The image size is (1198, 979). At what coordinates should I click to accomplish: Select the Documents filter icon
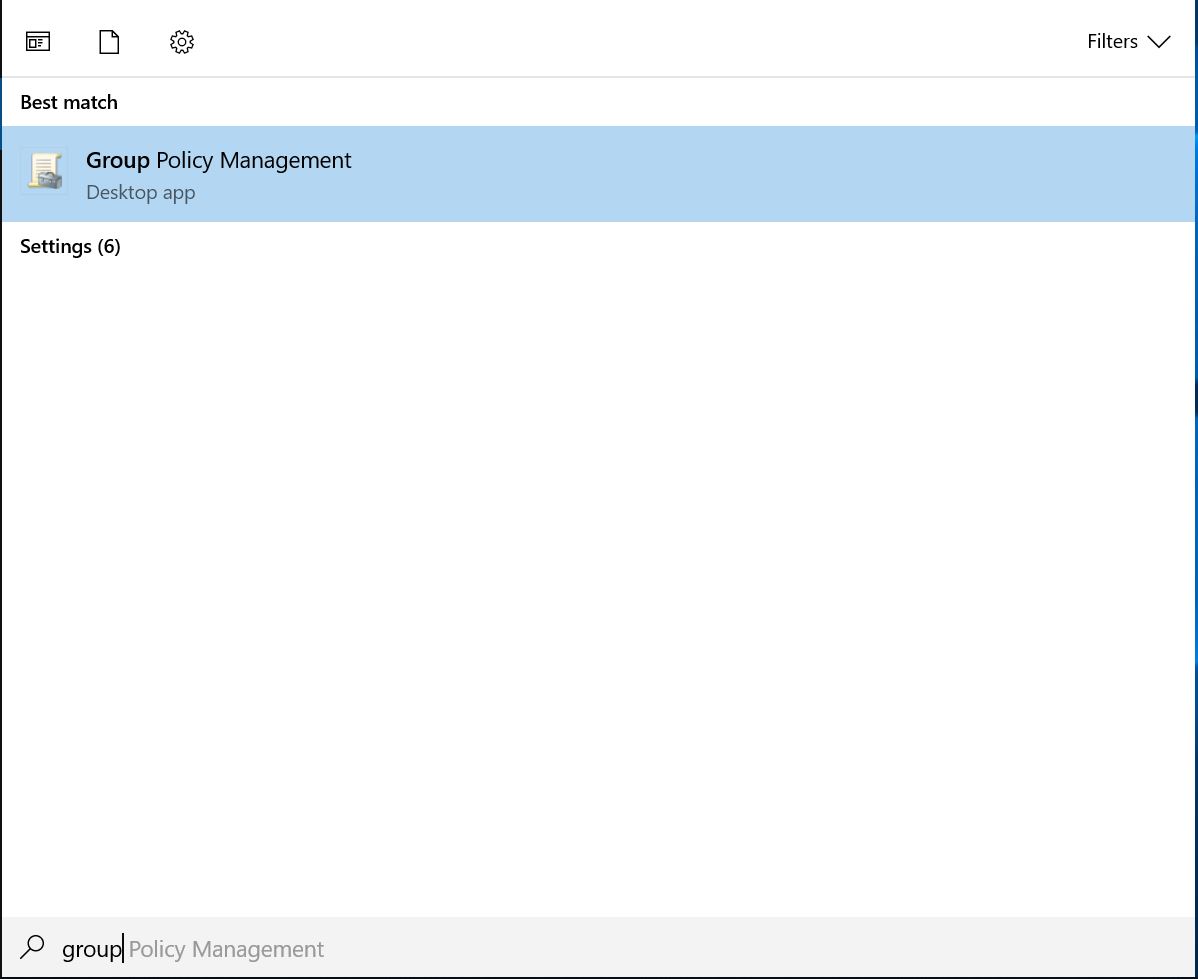tap(108, 41)
